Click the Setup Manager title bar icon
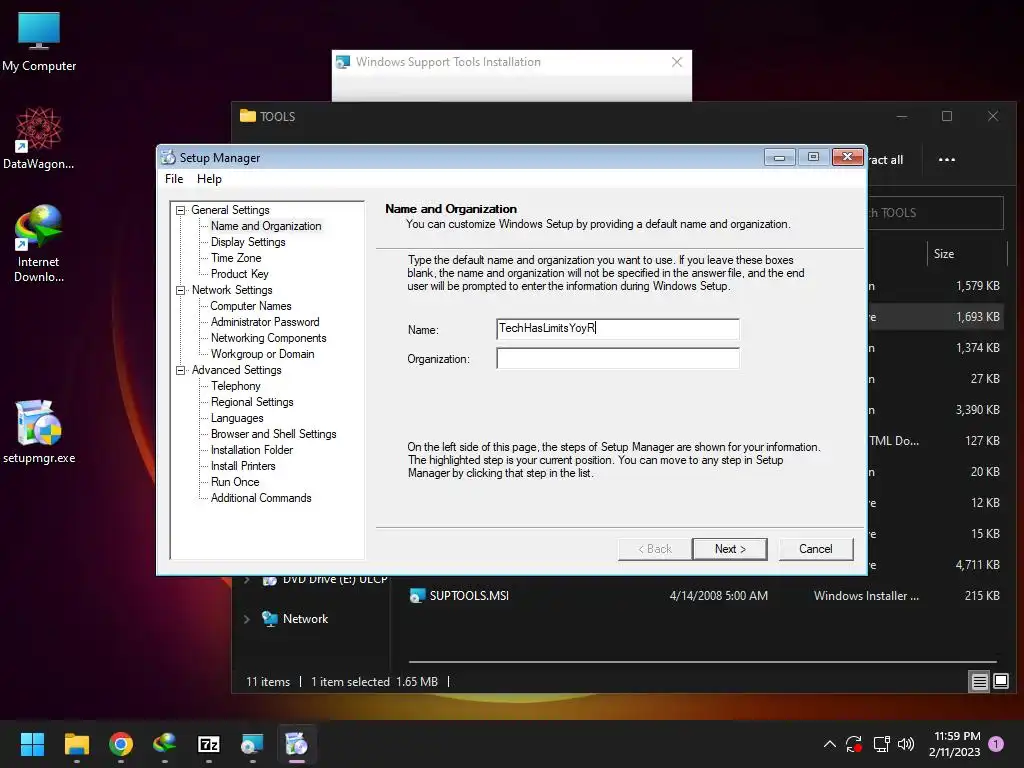The width and height of the screenshot is (1024, 768). (x=168, y=157)
